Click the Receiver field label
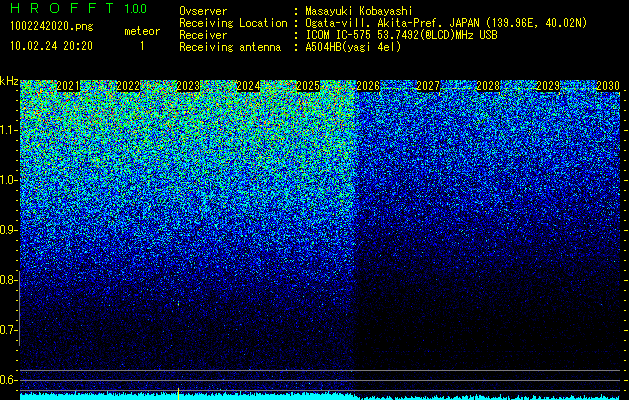Screen dimensions: 629x400 203,35
